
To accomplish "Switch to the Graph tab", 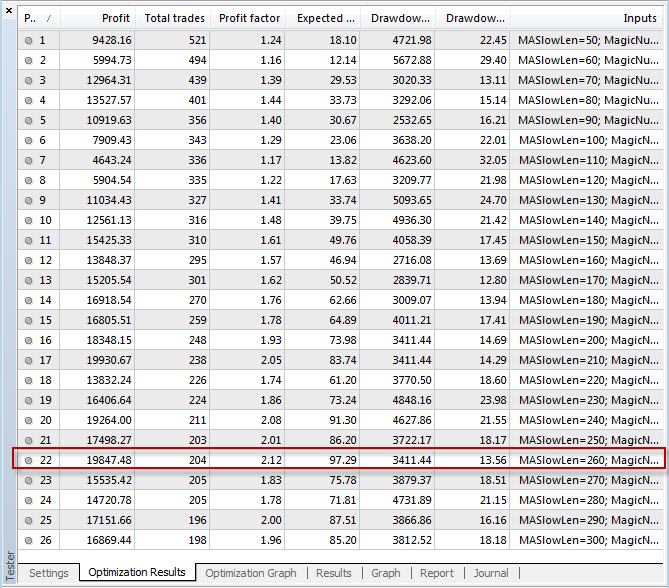I will (x=385, y=573).
